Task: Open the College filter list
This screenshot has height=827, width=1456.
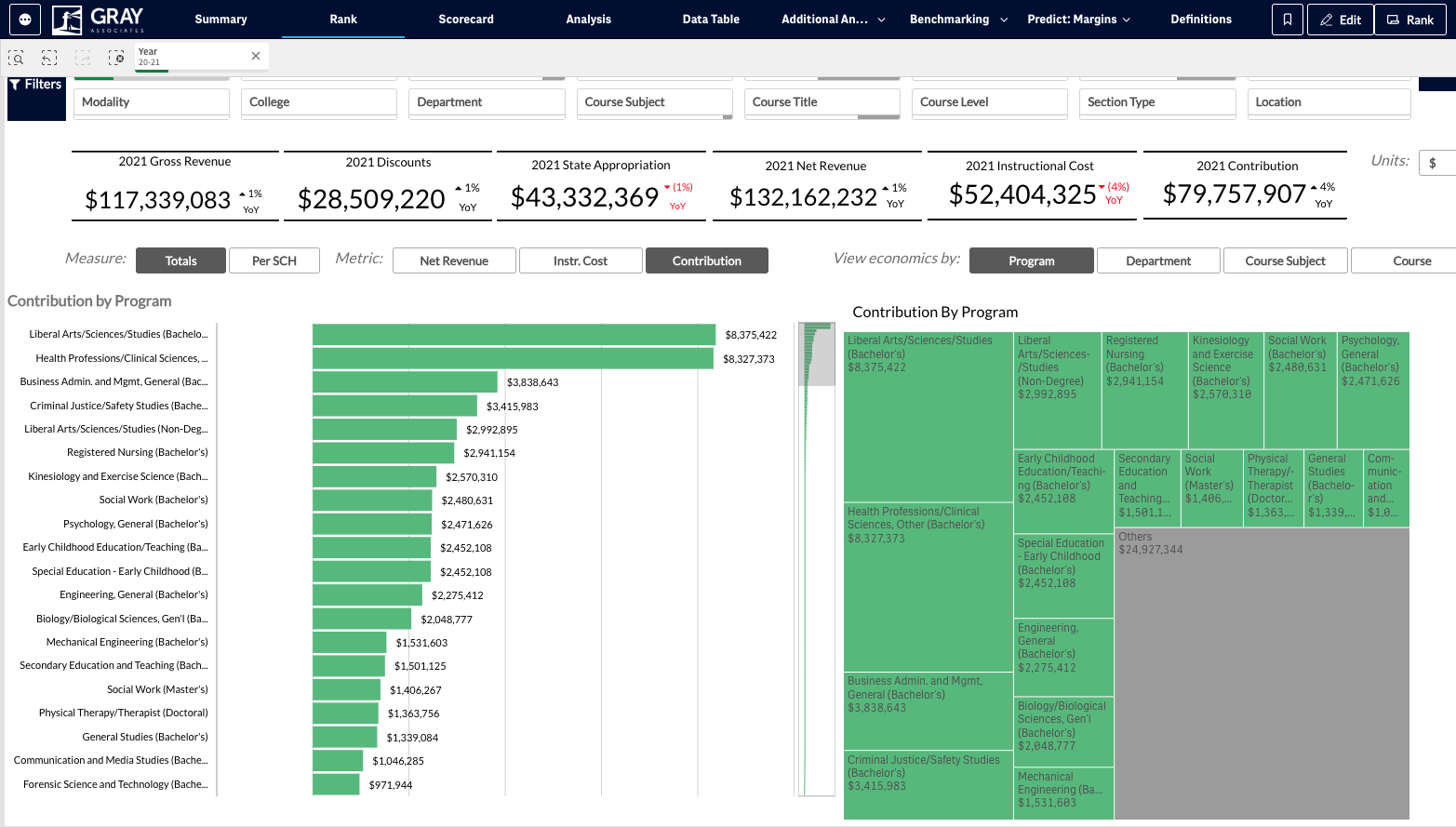Action: pyautogui.click(x=319, y=103)
